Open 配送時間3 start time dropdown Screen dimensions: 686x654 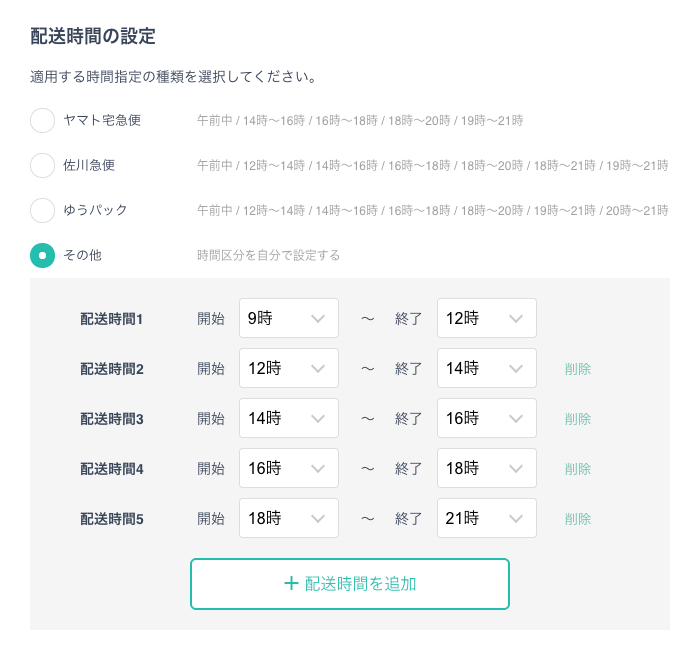click(288, 418)
